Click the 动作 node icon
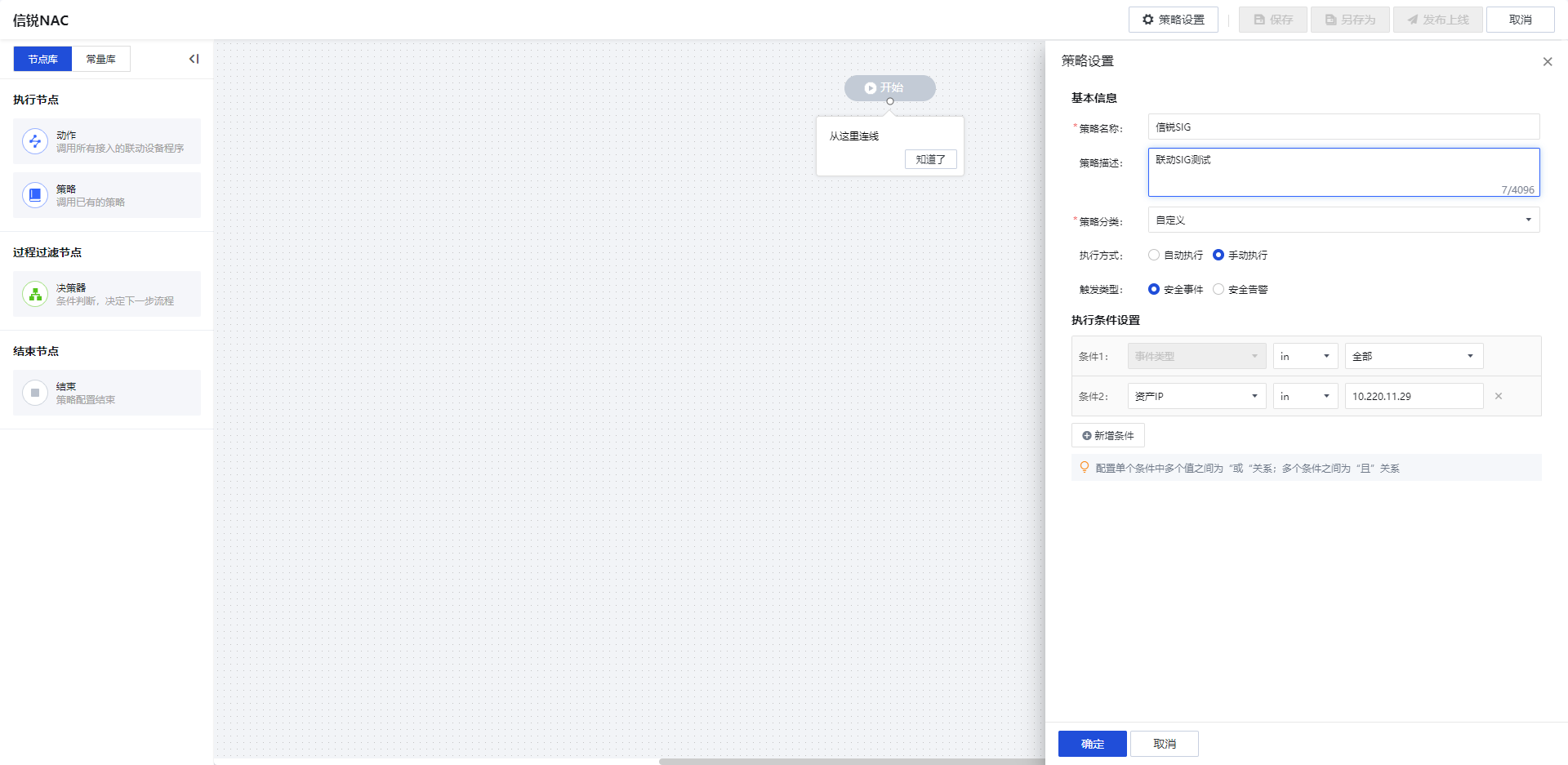The width and height of the screenshot is (1568, 765). coord(34,141)
